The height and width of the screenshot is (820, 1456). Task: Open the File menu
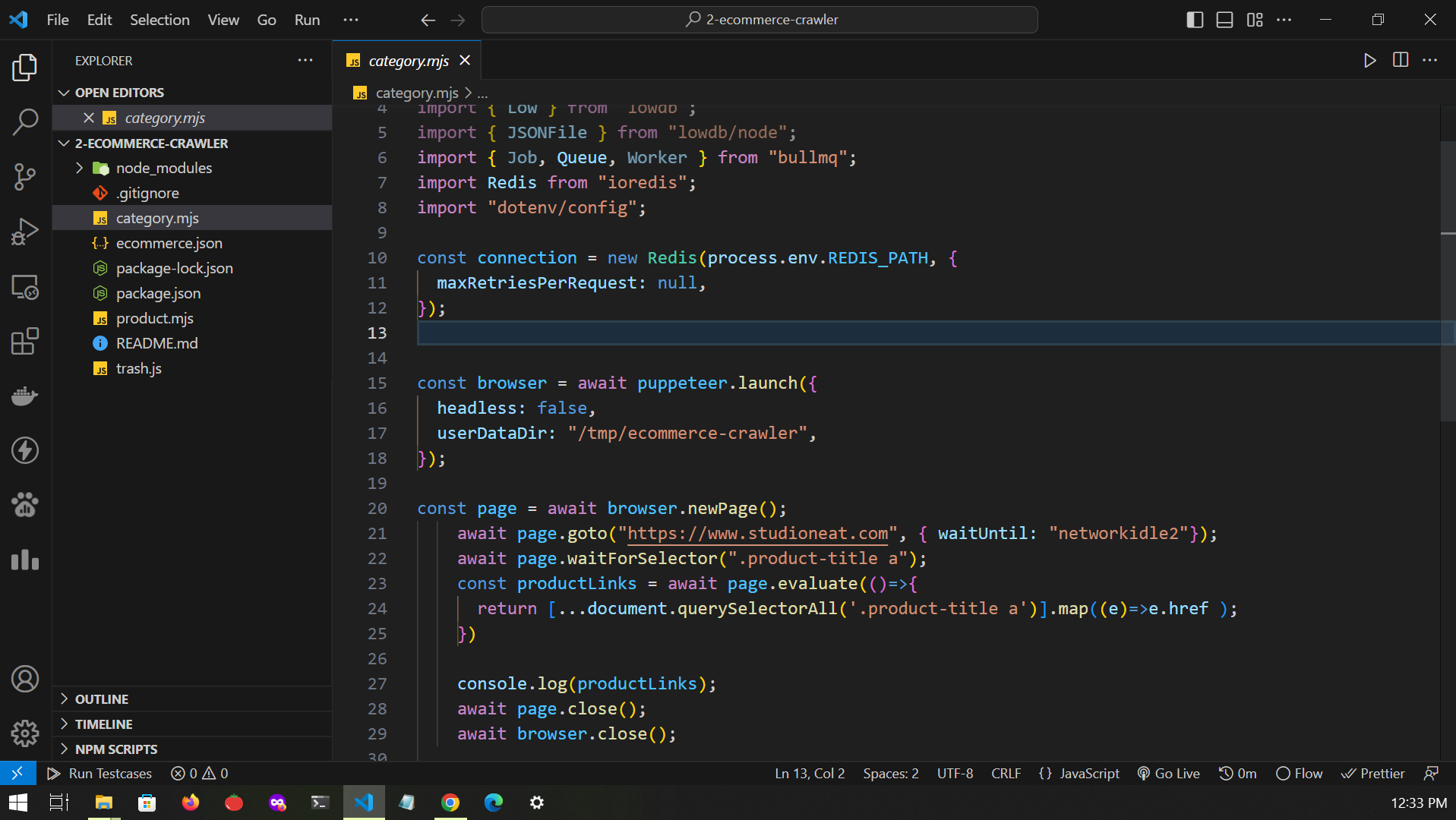tap(58, 20)
